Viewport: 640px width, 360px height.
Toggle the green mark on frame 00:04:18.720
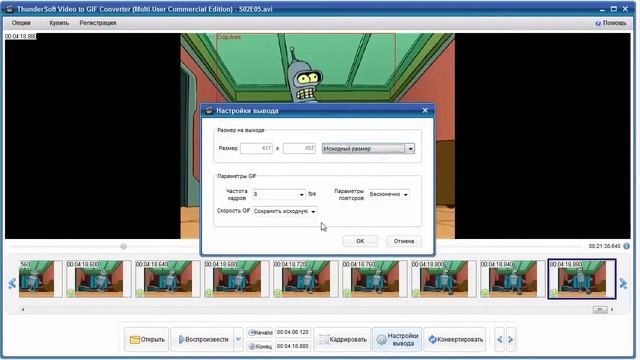(278, 293)
